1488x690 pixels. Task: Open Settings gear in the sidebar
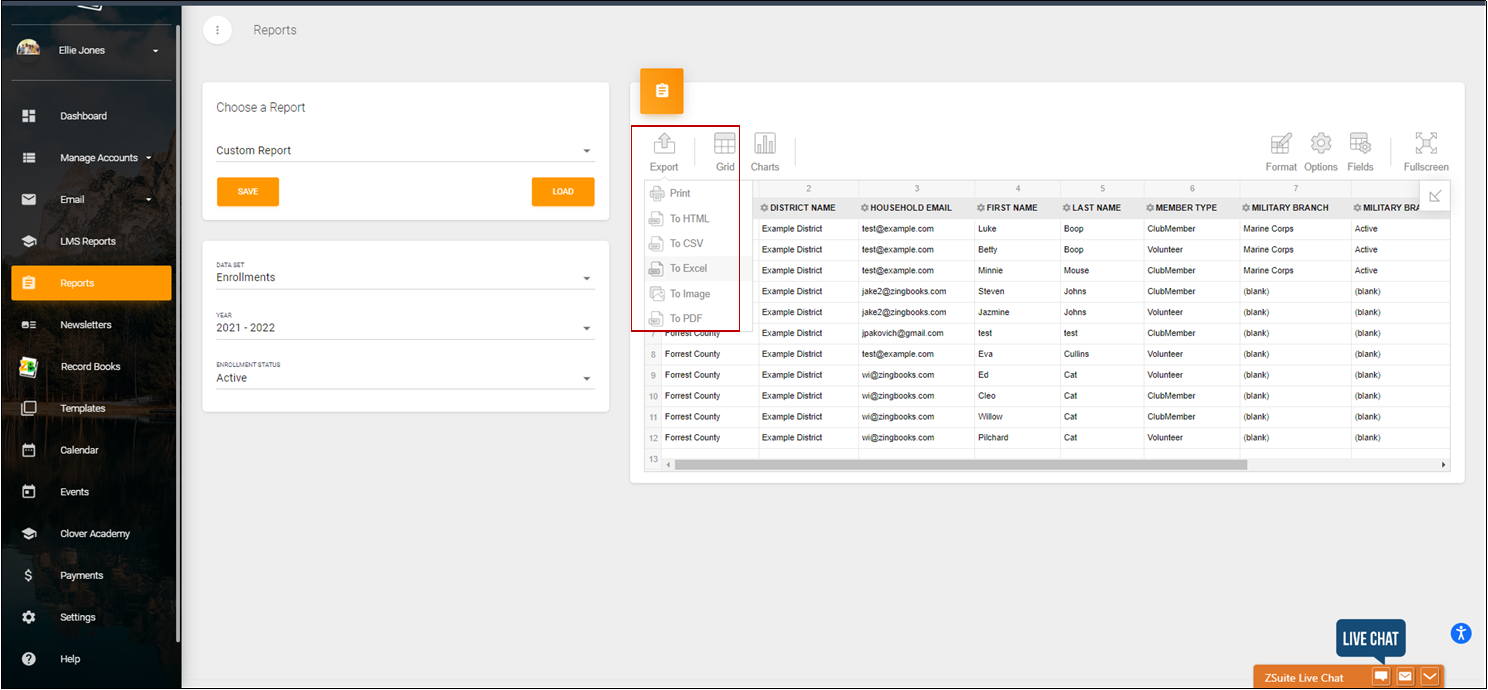[29, 617]
